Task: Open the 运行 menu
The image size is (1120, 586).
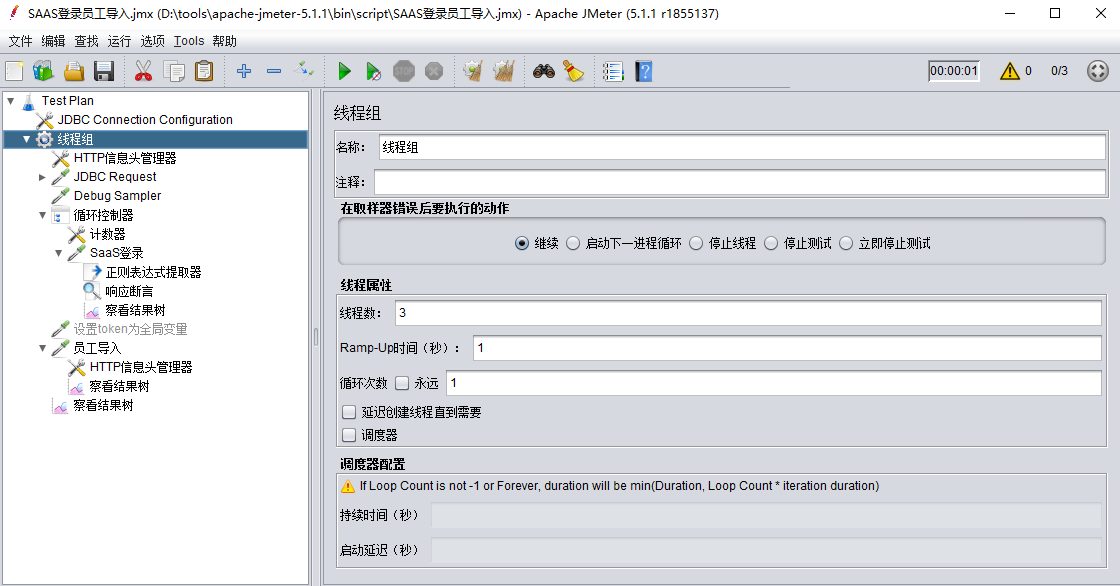Action: pyautogui.click(x=119, y=41)
